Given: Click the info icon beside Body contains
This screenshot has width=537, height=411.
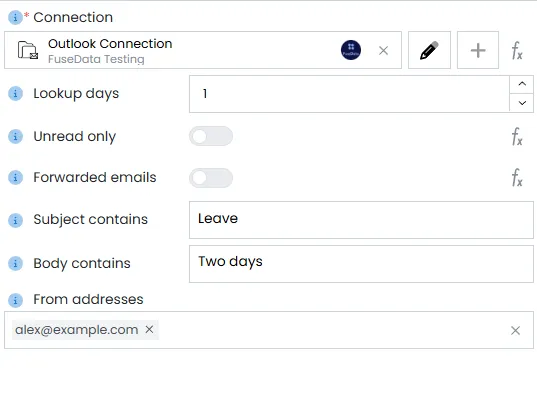Looking at the screenshot, I should [x=15, y=263].
